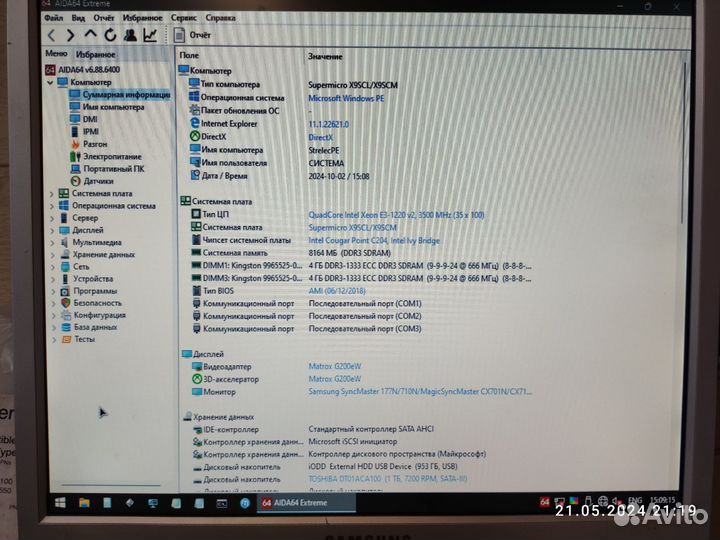
Task: Open the Windows Start menu
Action: pos(60,503)
